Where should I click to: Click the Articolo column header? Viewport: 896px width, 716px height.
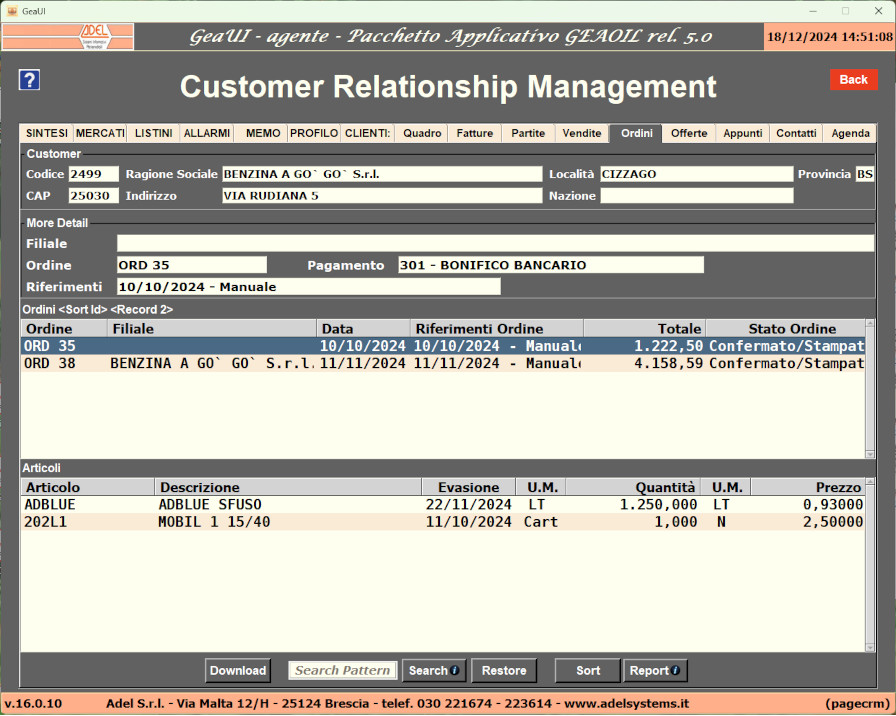(87, 487)
